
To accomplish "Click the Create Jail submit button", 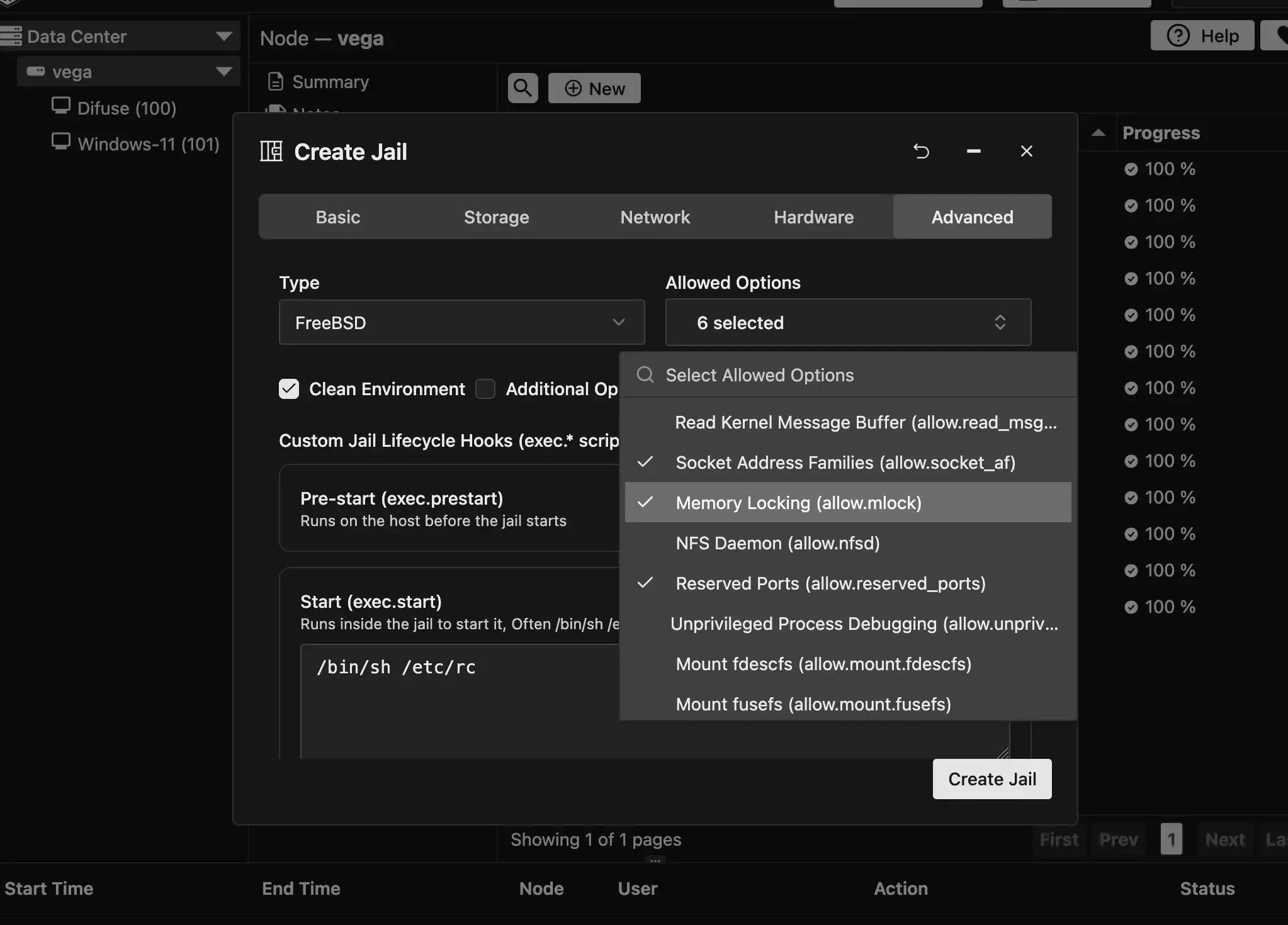I will (x=991, y=779).
